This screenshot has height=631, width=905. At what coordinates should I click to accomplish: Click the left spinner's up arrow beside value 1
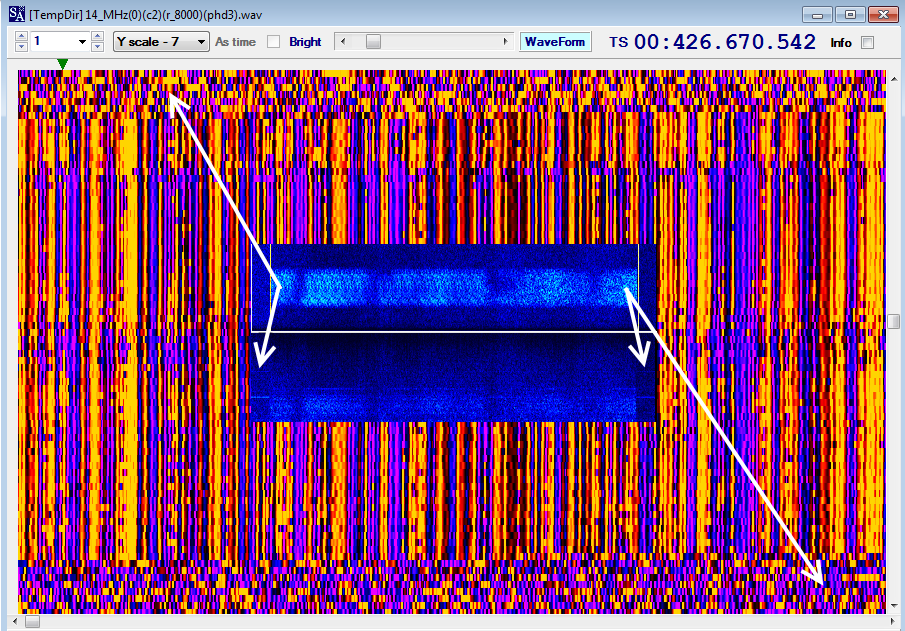pos(21,36)
